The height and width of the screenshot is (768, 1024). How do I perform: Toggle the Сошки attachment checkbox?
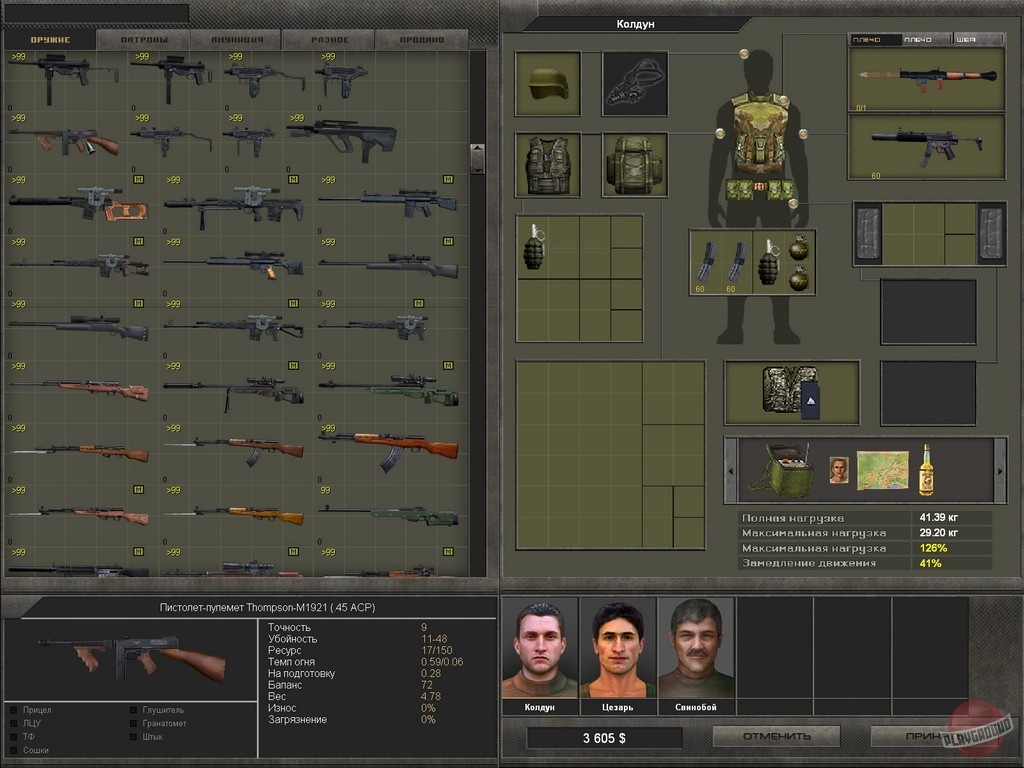[x=14, y=750]
